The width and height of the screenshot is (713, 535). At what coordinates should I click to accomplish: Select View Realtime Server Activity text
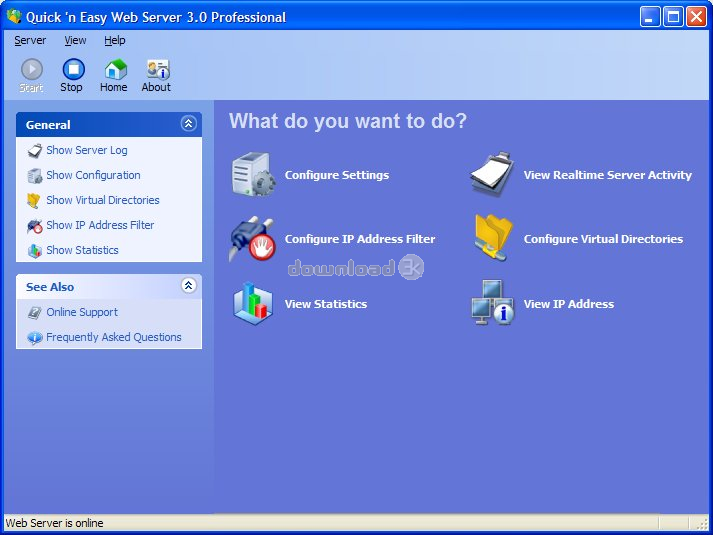pyautogui.click(x=608, y=175)
